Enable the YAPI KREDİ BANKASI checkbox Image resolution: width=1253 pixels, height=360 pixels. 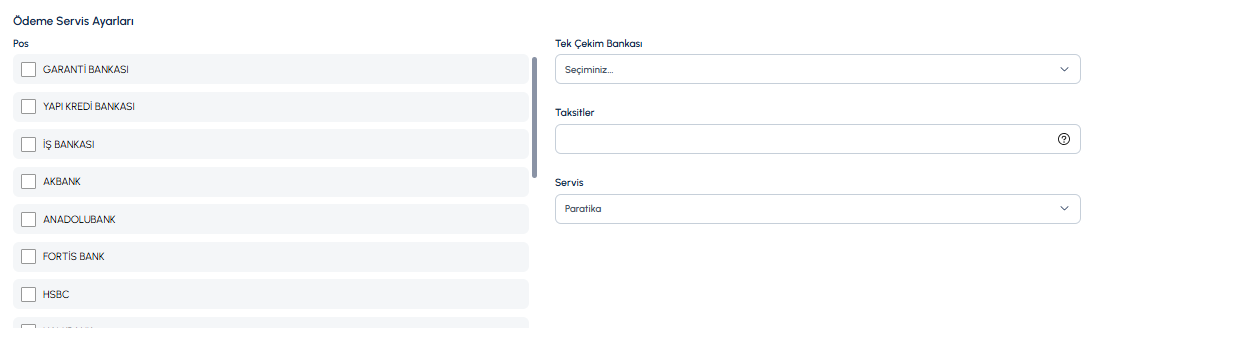pyautogui.click(x=28, y=106)
